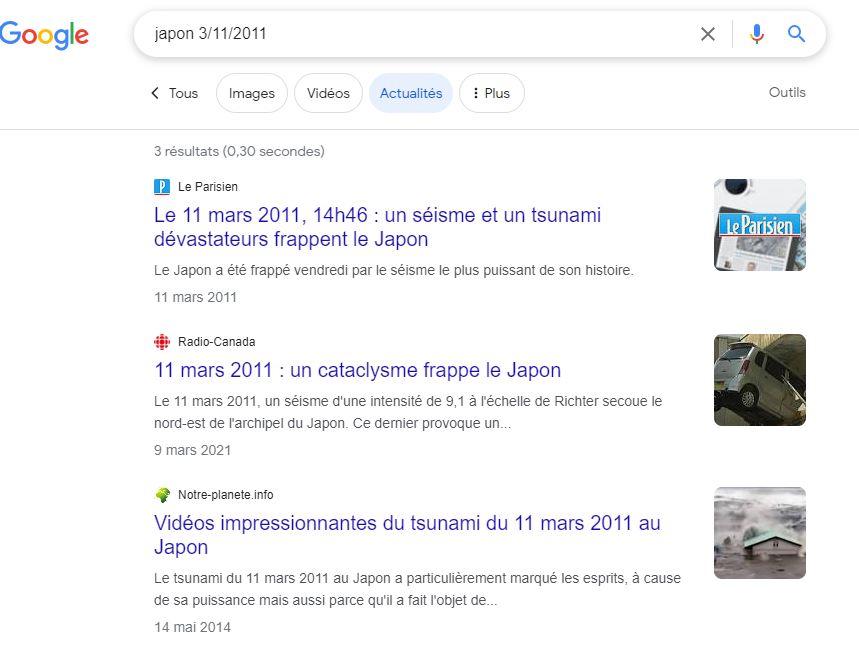Submit search with the magnifying glass
859x670 pixels.
(x=797, y=34)
